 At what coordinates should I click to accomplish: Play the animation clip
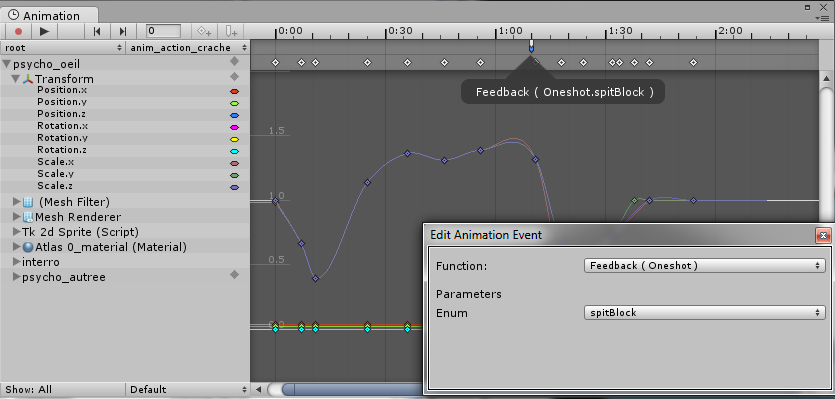[45, 31]
